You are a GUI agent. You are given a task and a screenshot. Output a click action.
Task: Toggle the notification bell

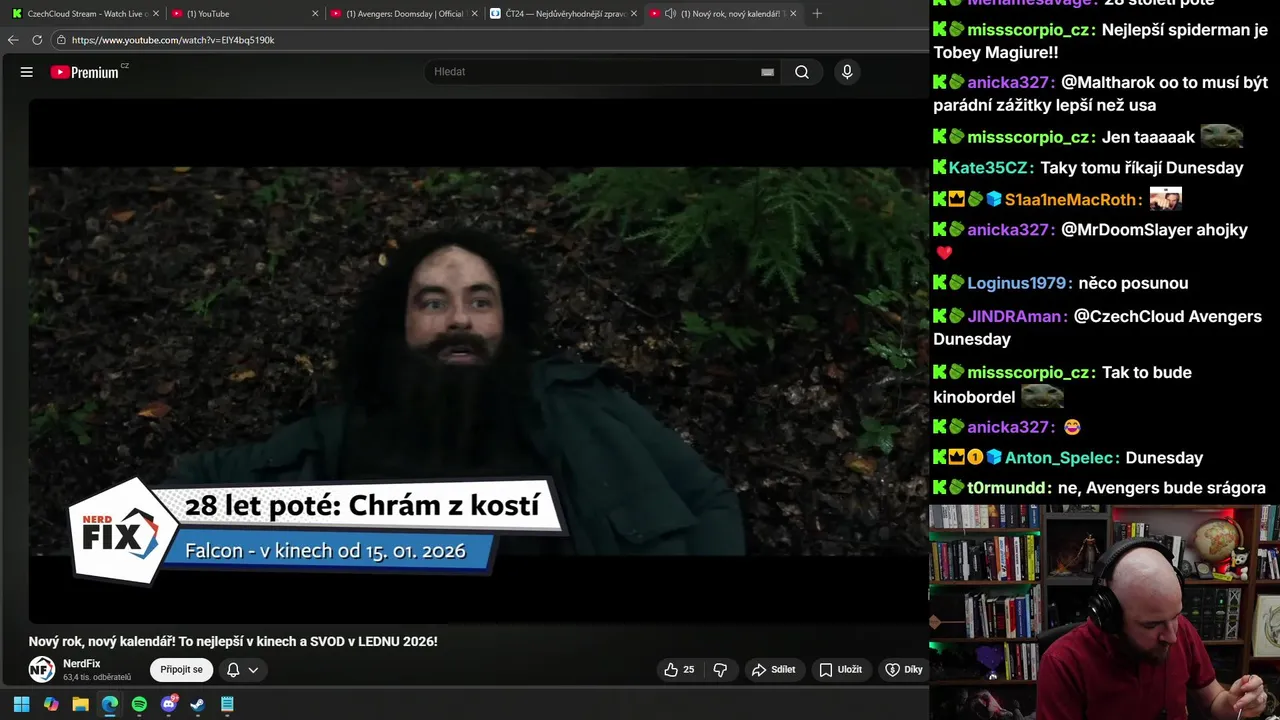(x=232, y=670)
